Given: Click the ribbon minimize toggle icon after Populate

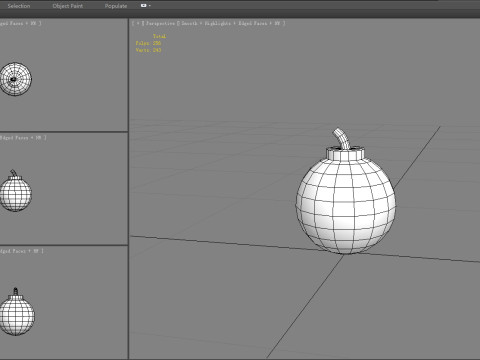Looking at the screenshot, I should tap(144, 6).
